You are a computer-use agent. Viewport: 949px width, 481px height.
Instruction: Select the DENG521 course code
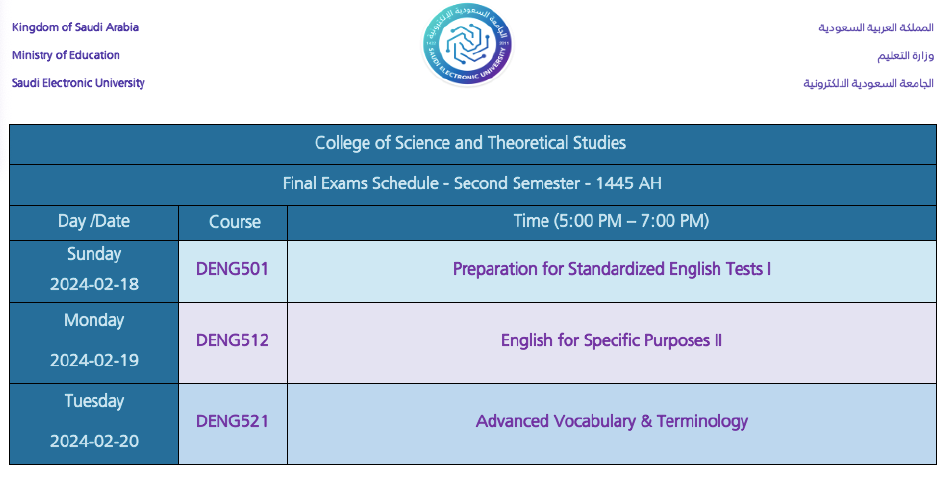232,422
